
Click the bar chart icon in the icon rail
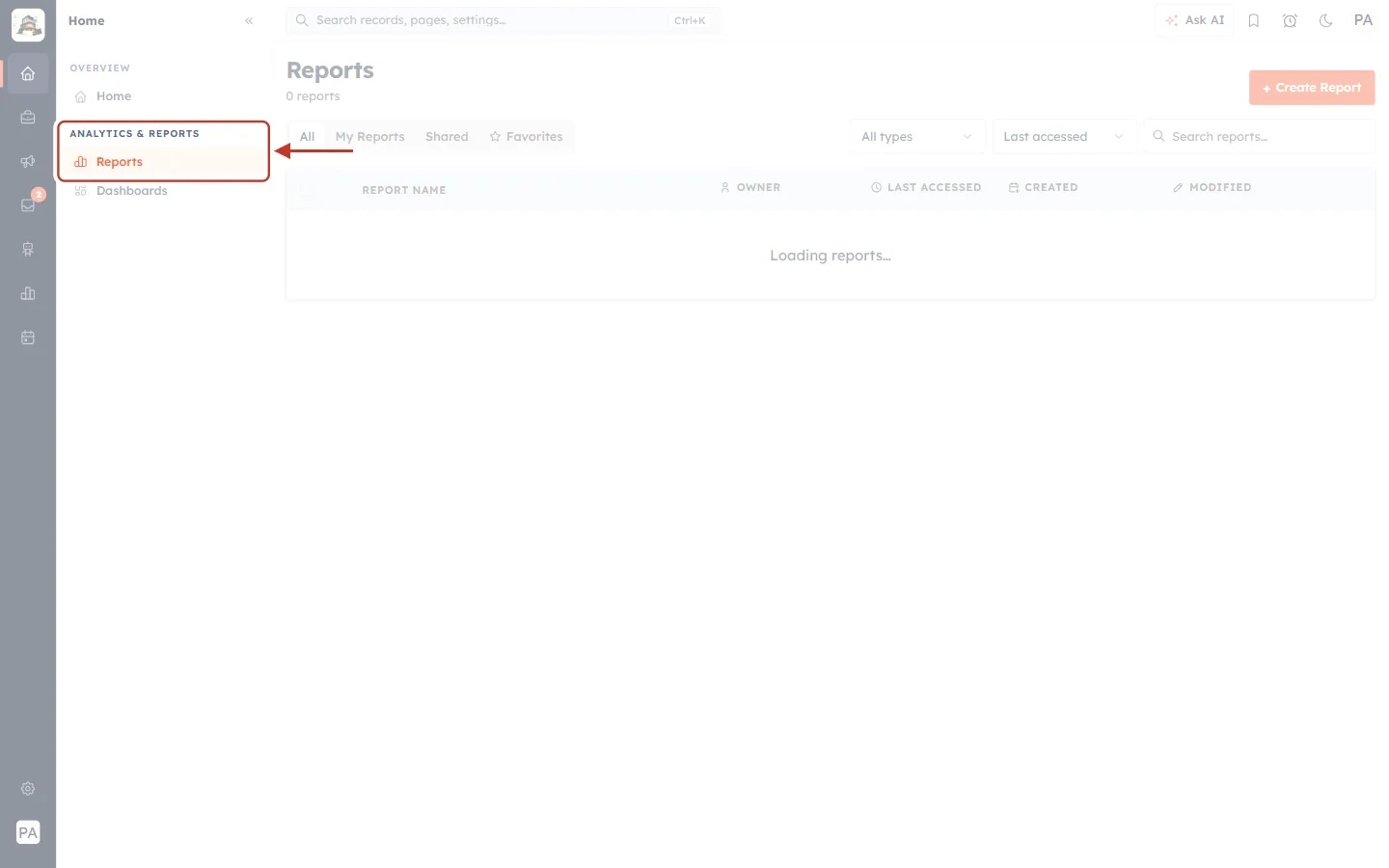[x=28, y=293]
